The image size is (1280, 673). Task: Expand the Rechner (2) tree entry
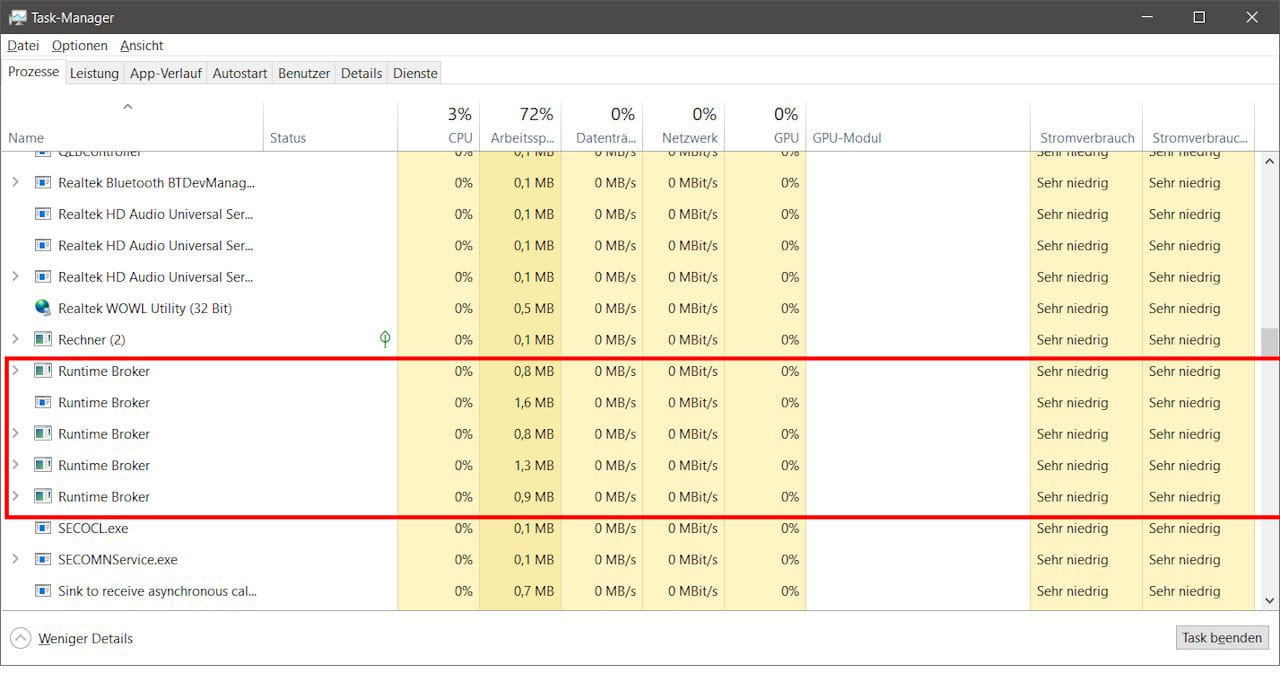point(17,339)
